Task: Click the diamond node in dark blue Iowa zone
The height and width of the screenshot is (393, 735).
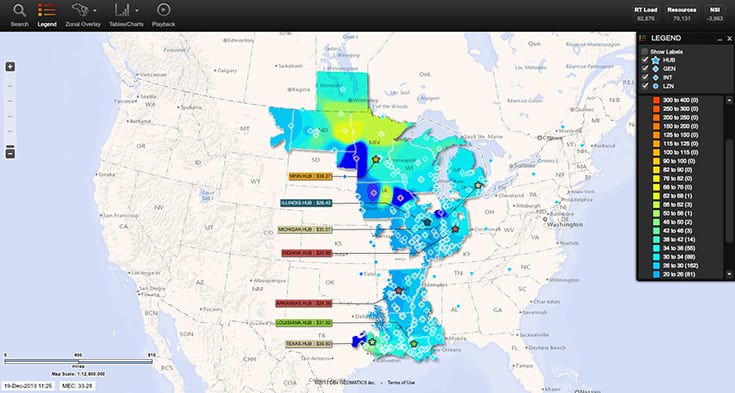Action: [401, 198]
